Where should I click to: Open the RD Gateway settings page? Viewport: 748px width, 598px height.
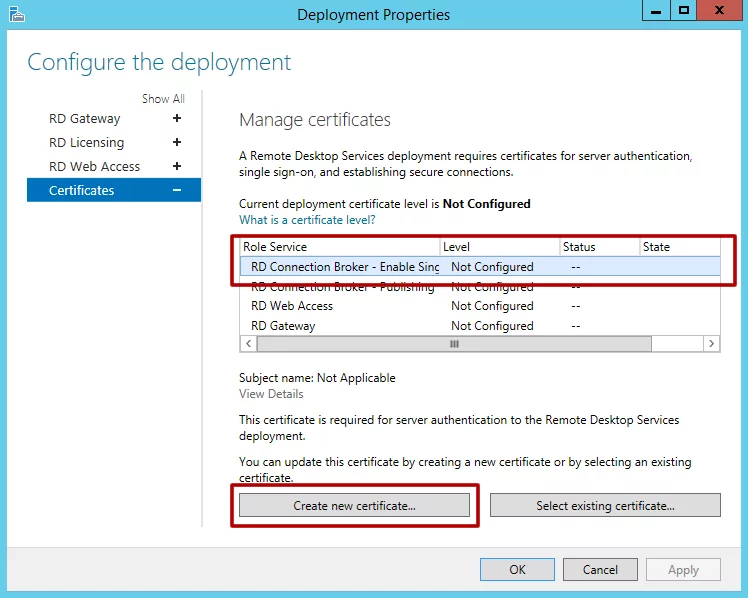(x=85, y=118)
